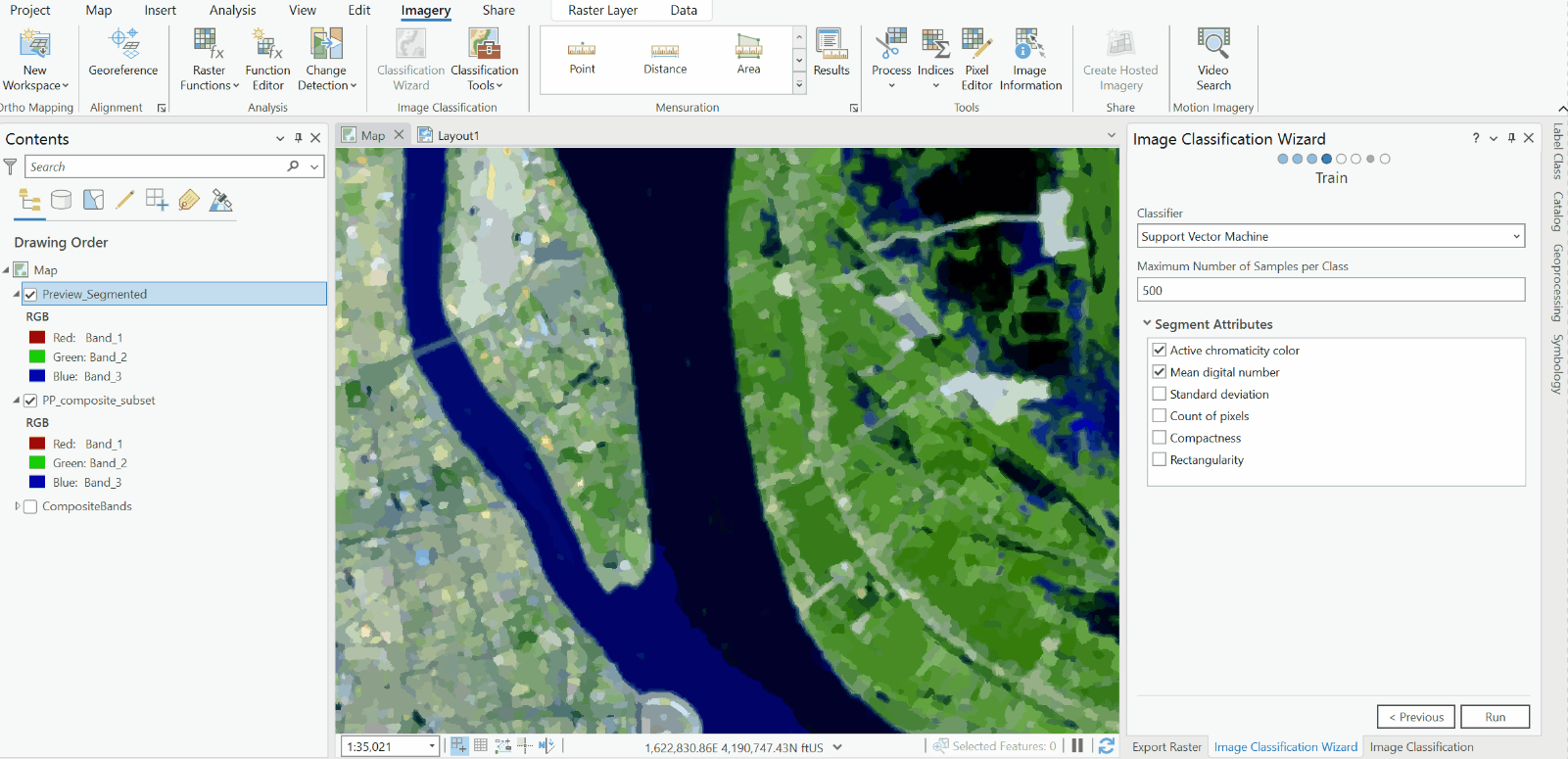Open the coordinate units dropdown arrow
Viewport: 1568px width, 759px height.
tap(837, 747)
